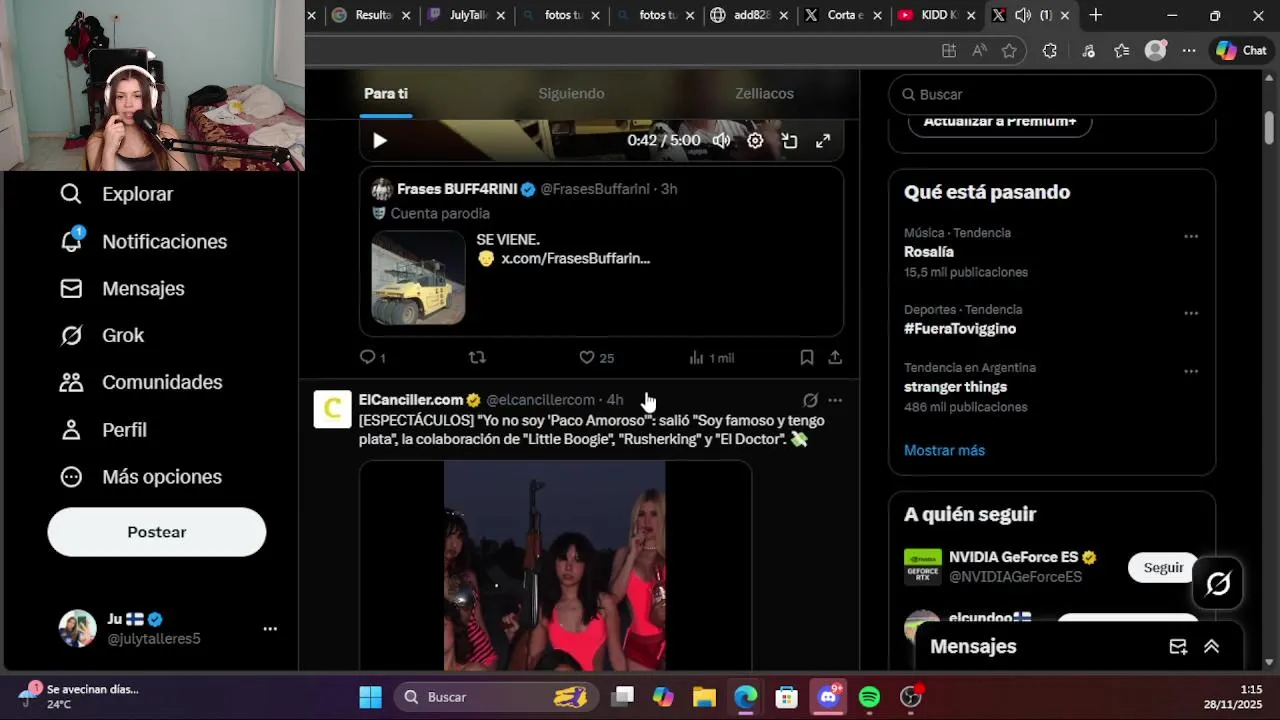Click Actualizar a Premium+ button
The height and width of the screenshot is (720, 1280).
pyautogui.click(x=1000, y=122)
